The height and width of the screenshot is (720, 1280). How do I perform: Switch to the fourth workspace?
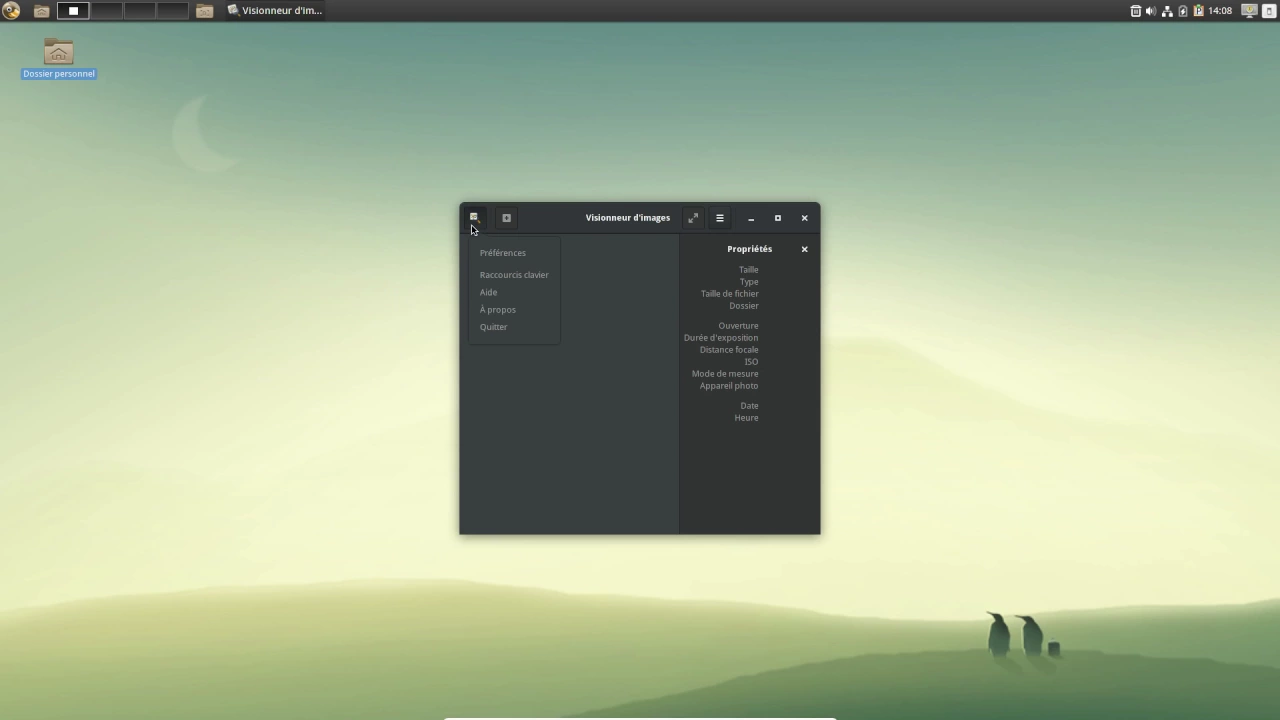pyautogui.click(x=172, y=11)
